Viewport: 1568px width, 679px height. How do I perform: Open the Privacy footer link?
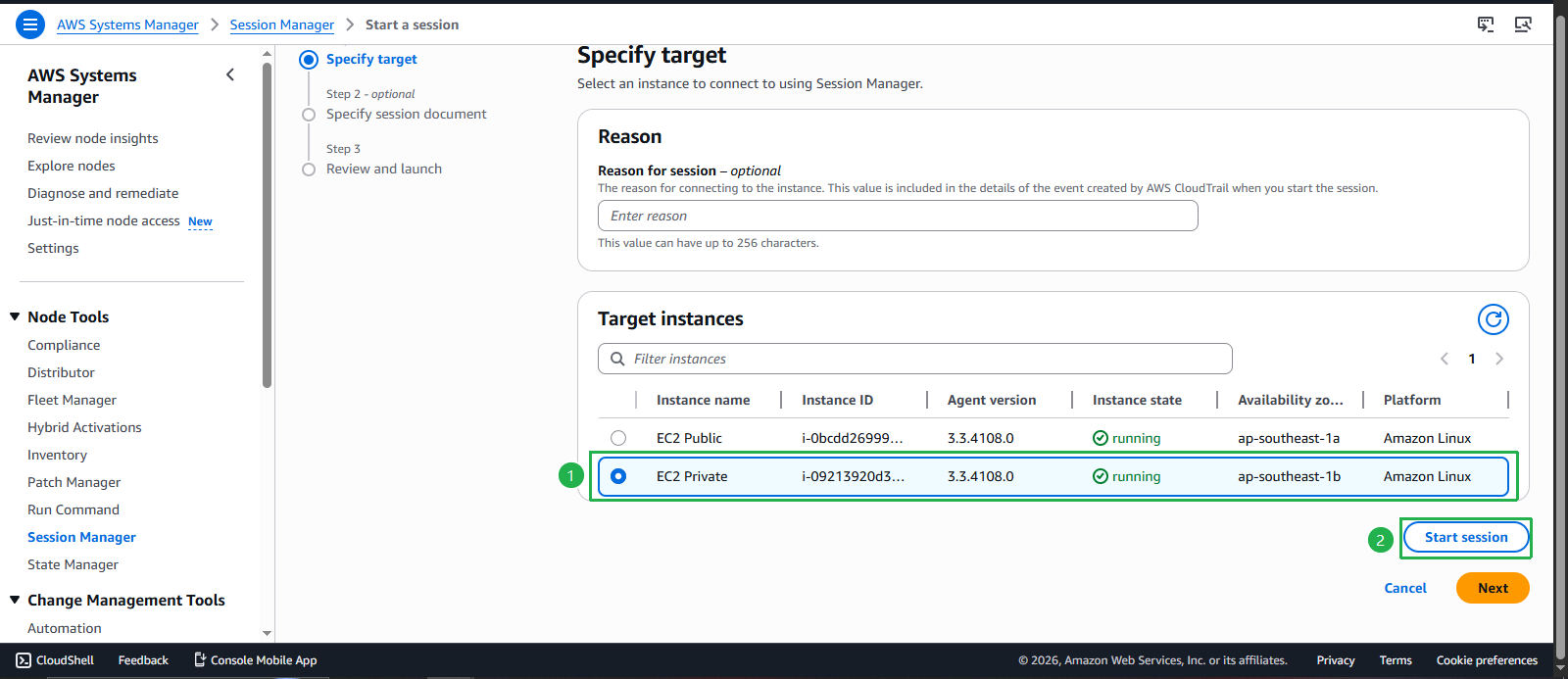pyautogui.click(x=1336, y=660)
